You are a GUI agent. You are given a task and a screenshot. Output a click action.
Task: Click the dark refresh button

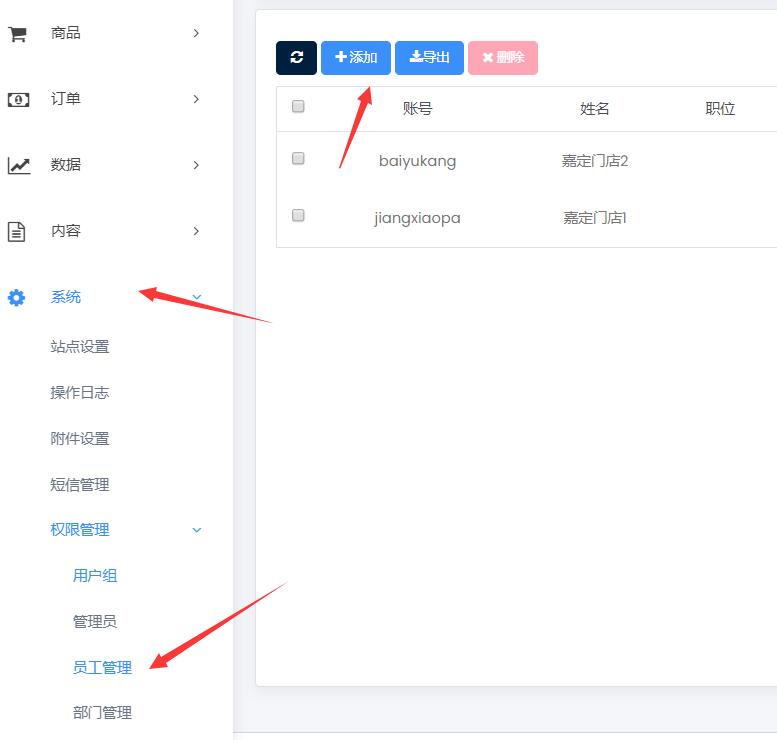point(296,57)
